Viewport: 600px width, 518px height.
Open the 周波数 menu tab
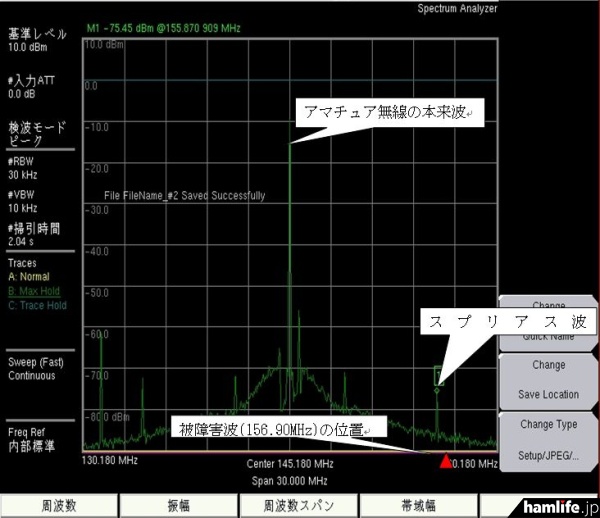coord(60,506)
